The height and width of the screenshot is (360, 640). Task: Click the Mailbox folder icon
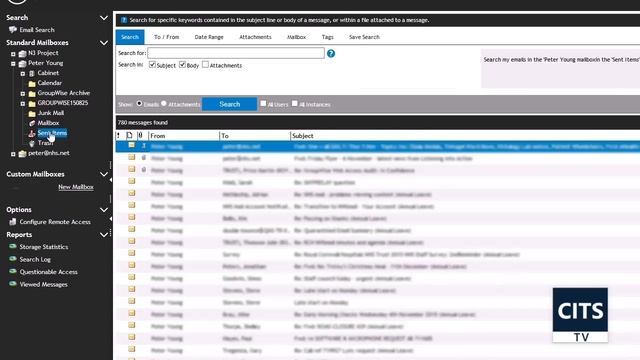(32, 123)
